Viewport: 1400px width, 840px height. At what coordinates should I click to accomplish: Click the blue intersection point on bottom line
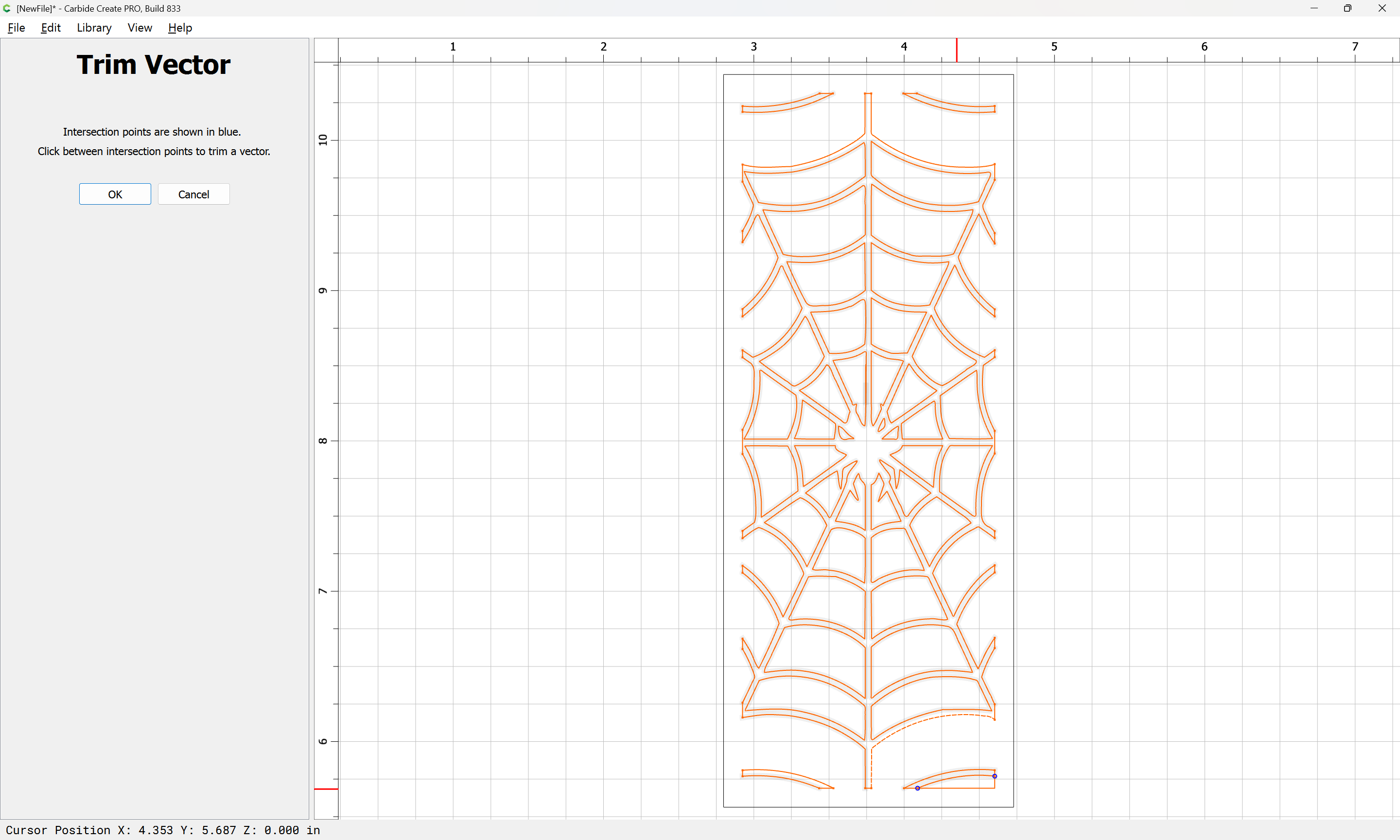coord(917,788)
